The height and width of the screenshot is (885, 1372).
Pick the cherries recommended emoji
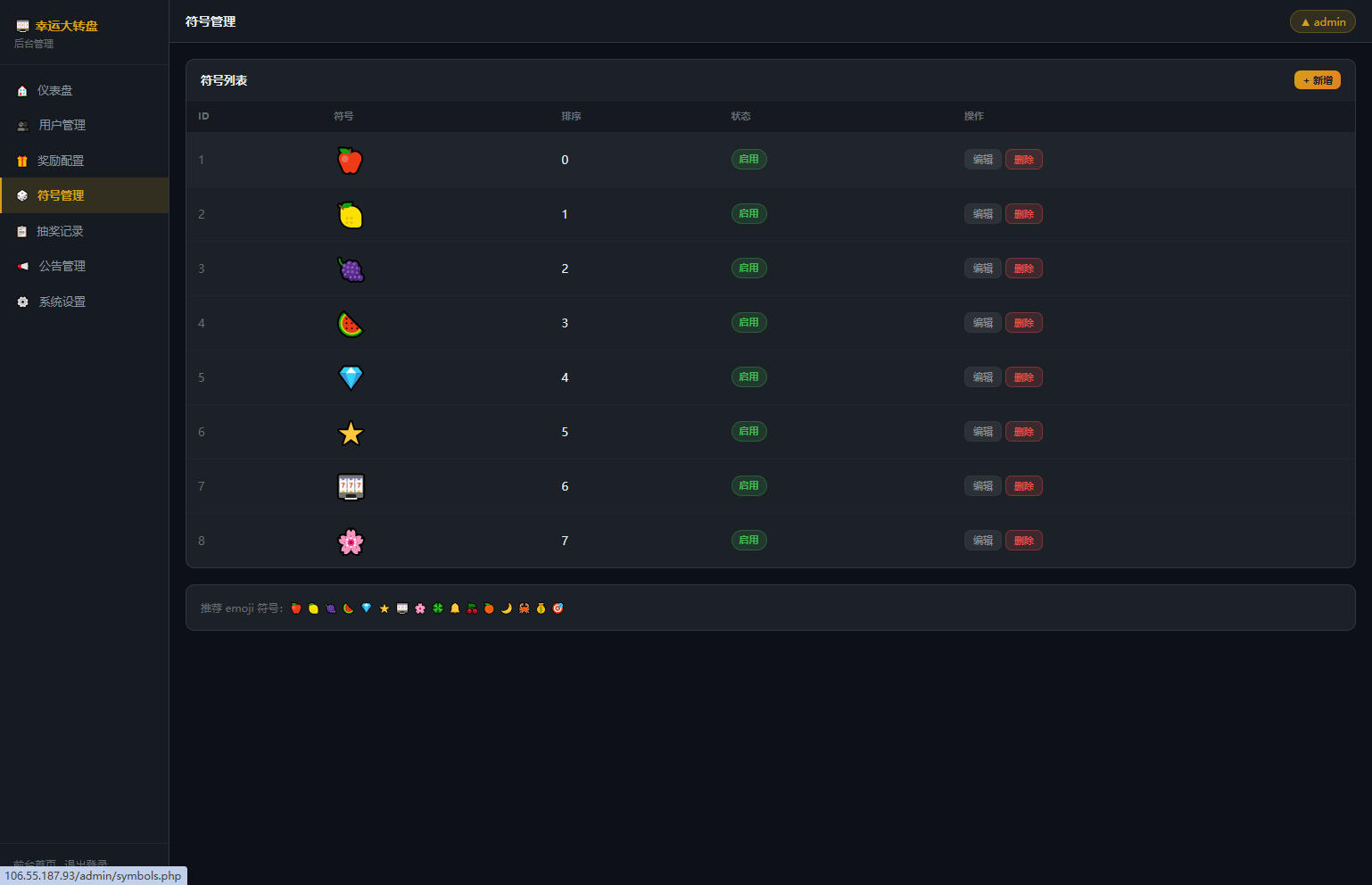[x=472, y=608]
